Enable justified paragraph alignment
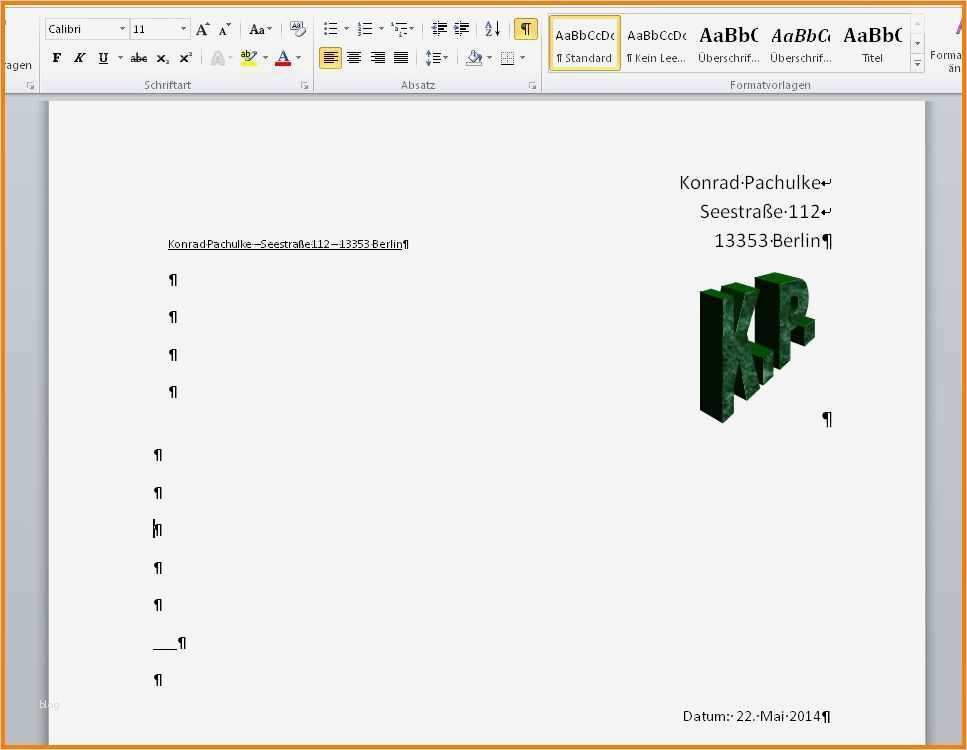 (x=401, y=57)
